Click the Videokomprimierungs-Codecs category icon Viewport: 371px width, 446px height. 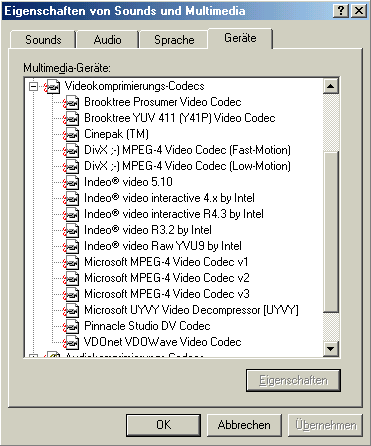52,87
